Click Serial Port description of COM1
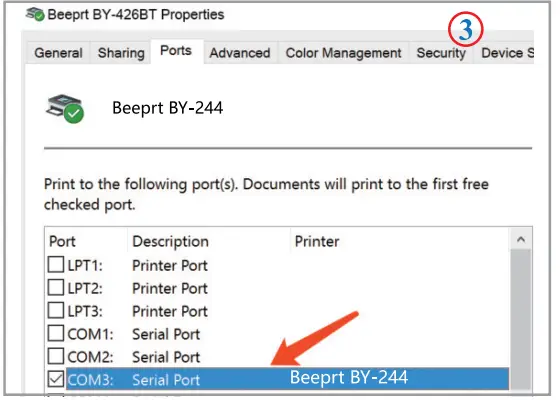 tap(166, 334)
